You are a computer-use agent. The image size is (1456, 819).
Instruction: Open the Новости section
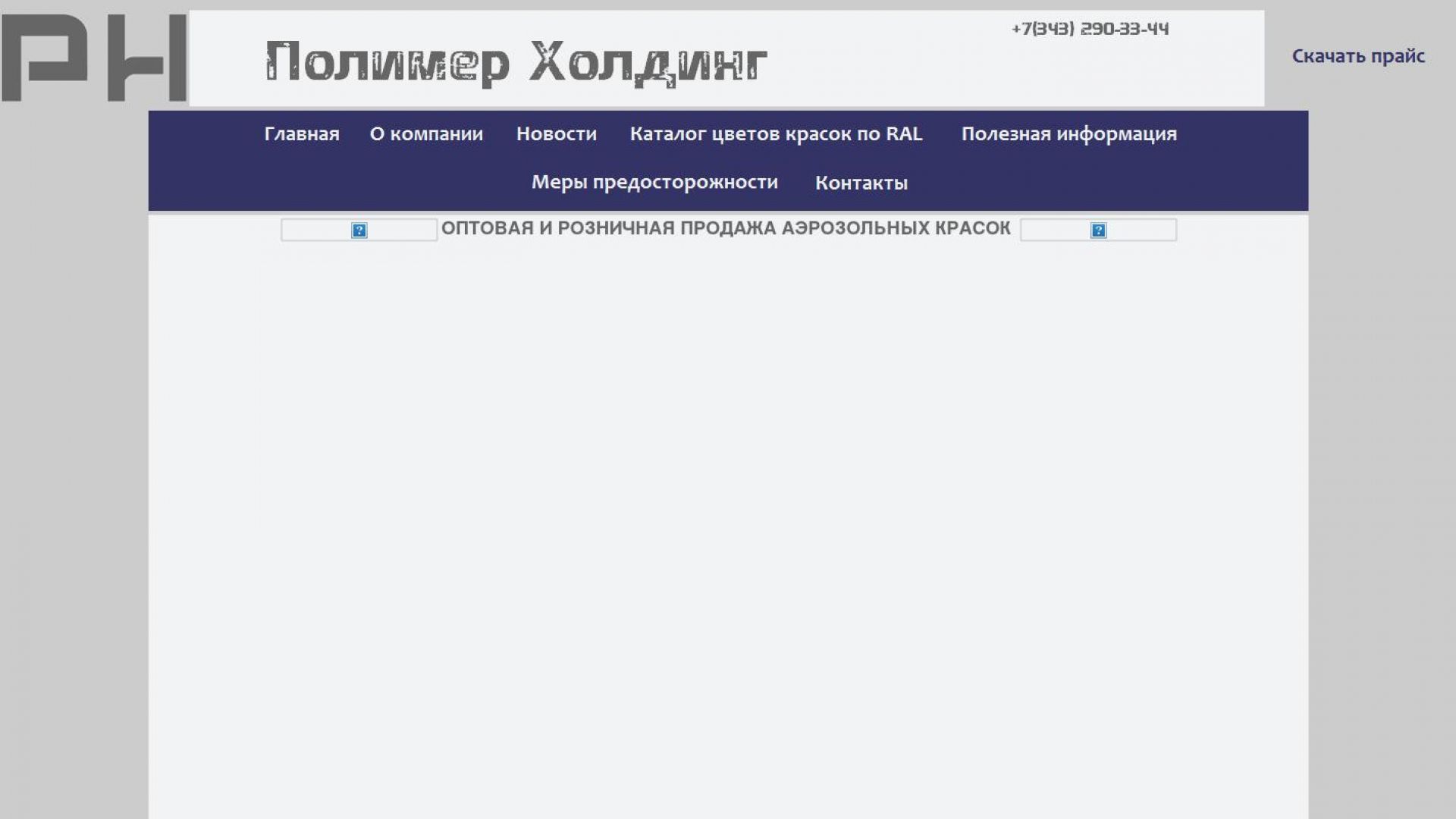(557, 134)
